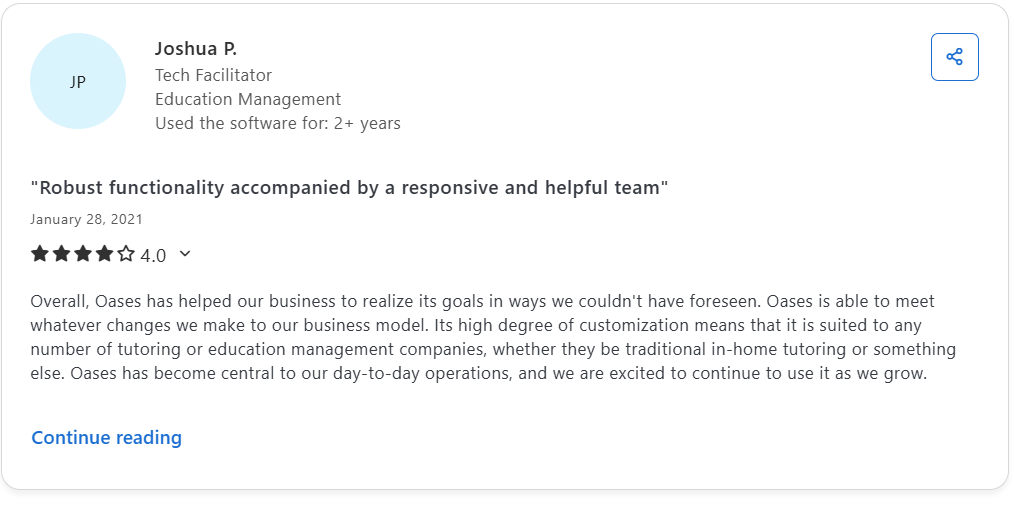Select the Tech Facilitator job title
This screenshot has width=1014, height=507.
tap(213, 75)
